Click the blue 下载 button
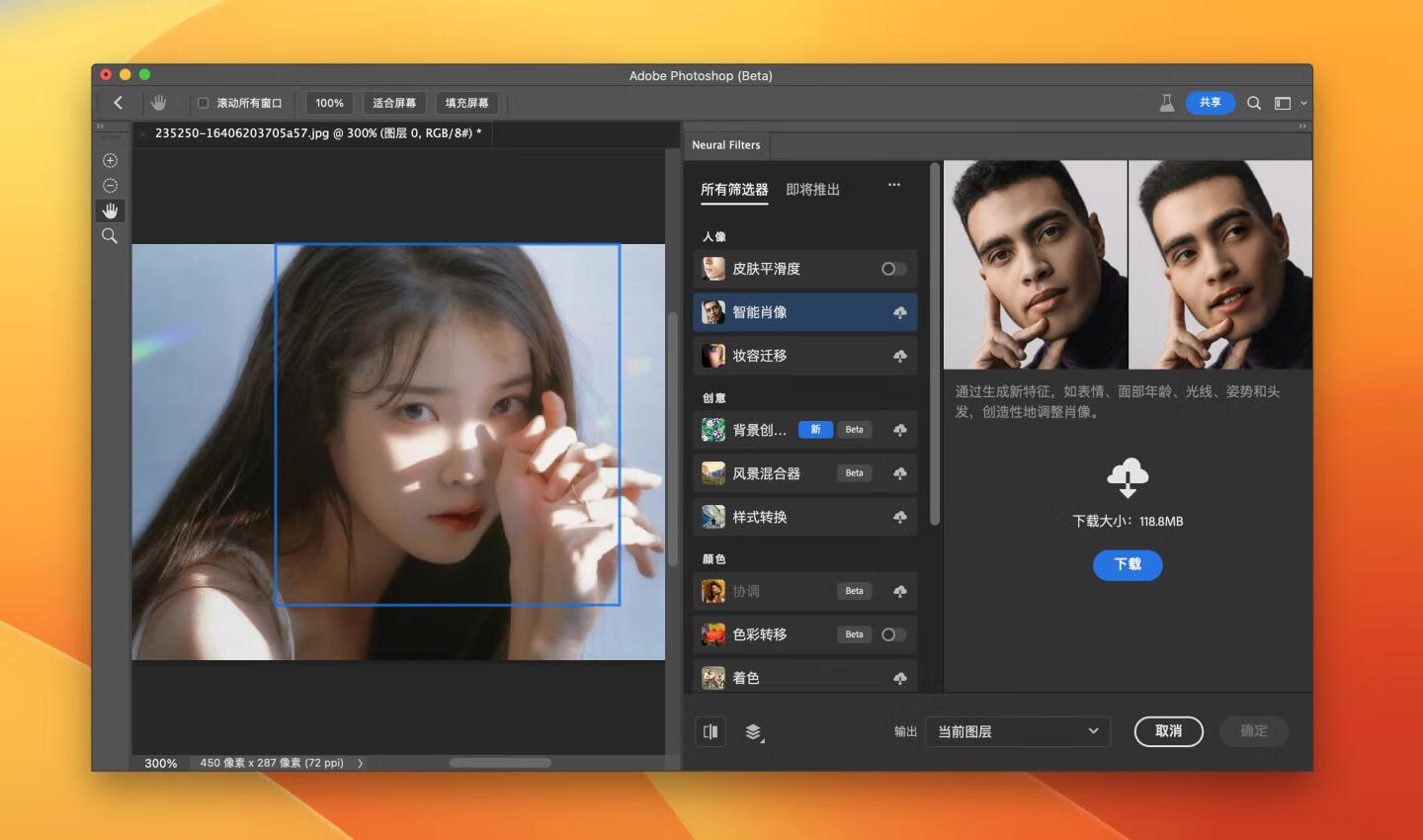The width and height of the screenshot is (1423, 840). tap(1128, 564)
